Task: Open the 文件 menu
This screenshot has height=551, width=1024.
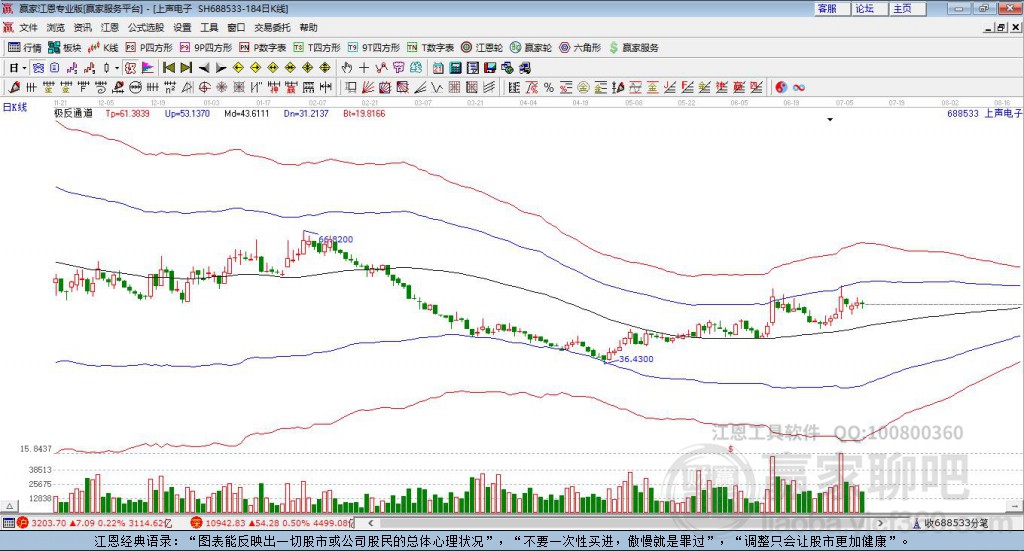Action: coord(28,27)
